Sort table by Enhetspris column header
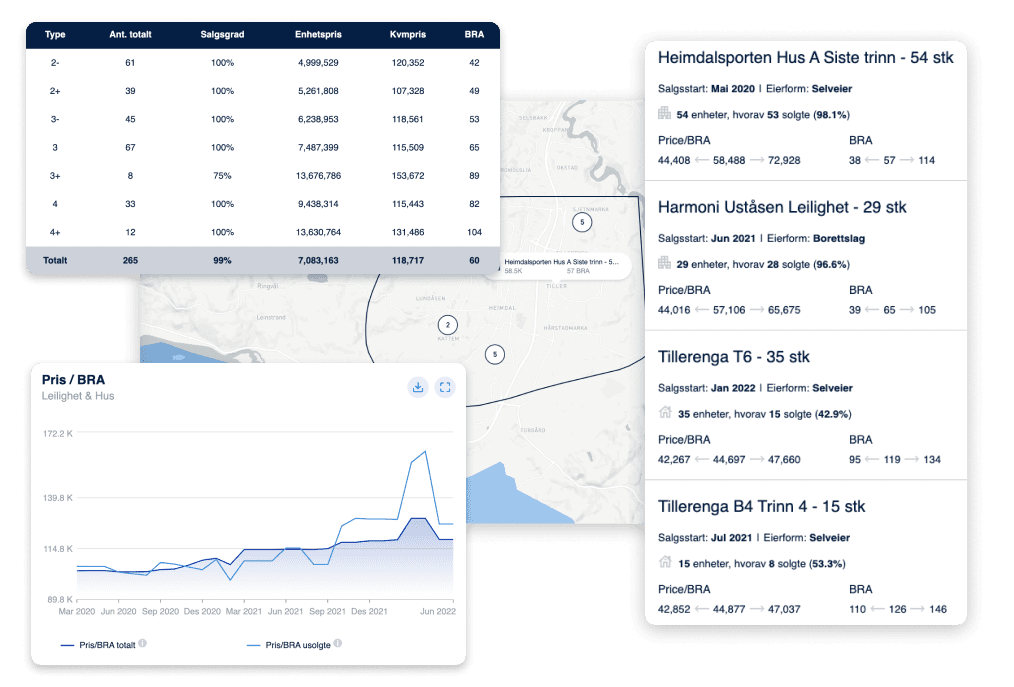Viewport: 1014px width, 687px height. point(317,34)
